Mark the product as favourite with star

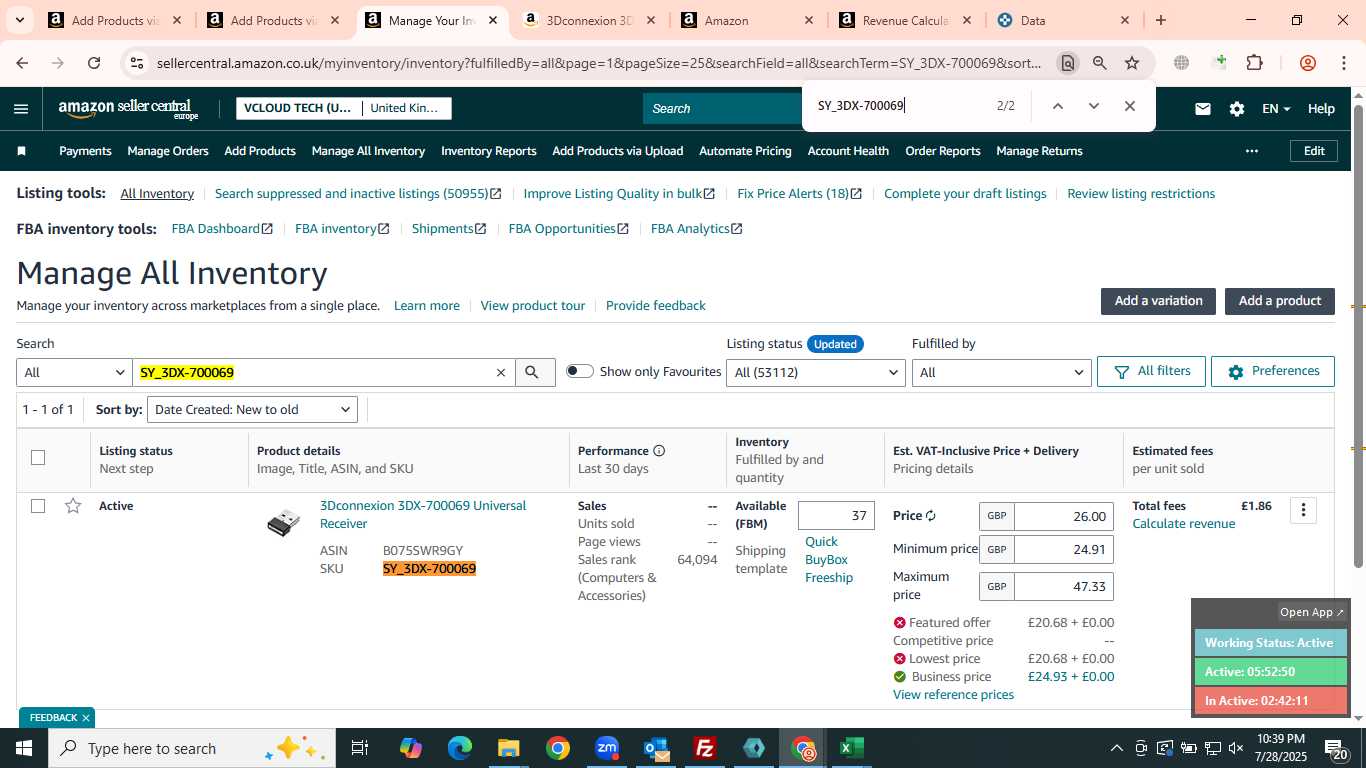tap(73, 506)
